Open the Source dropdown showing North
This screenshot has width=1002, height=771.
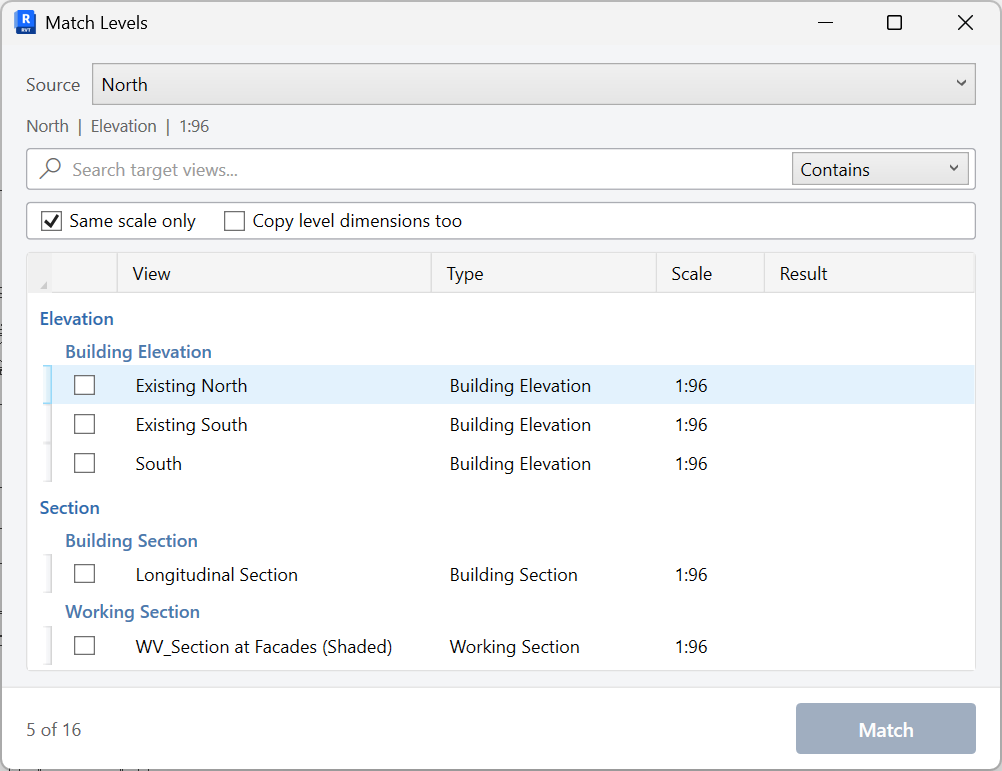534,84
